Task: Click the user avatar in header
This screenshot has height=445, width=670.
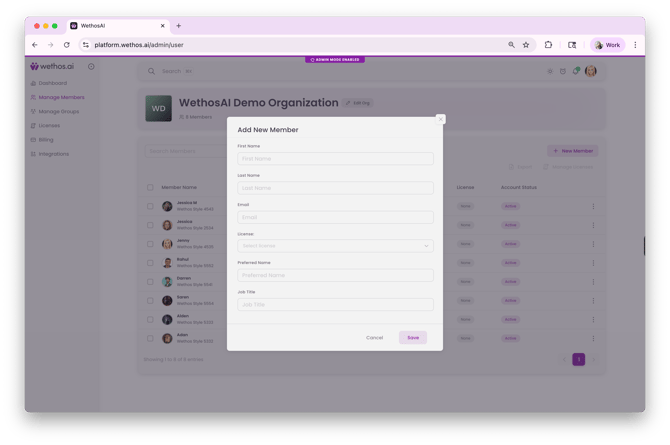Action: click(591, 71)
